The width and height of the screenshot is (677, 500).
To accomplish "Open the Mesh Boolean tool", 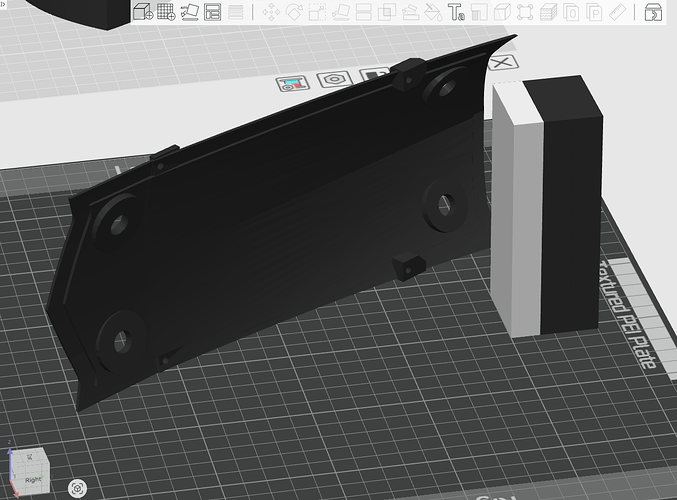I will point(387,12).
